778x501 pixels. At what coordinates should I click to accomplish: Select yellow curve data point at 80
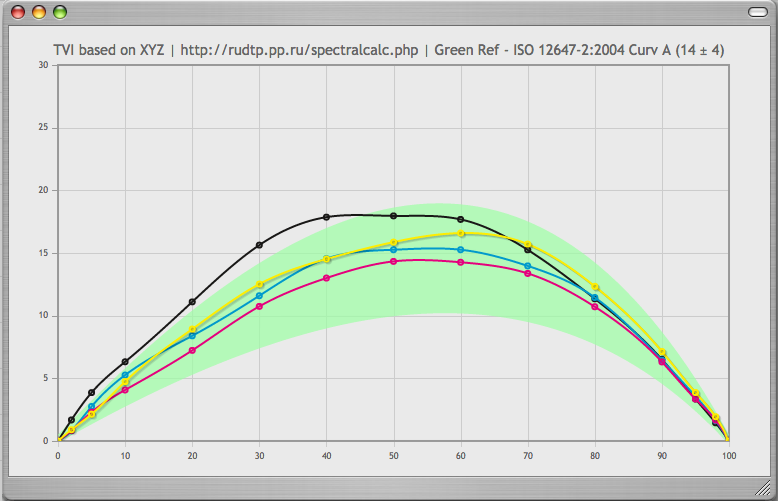click(x=595, y=287)
